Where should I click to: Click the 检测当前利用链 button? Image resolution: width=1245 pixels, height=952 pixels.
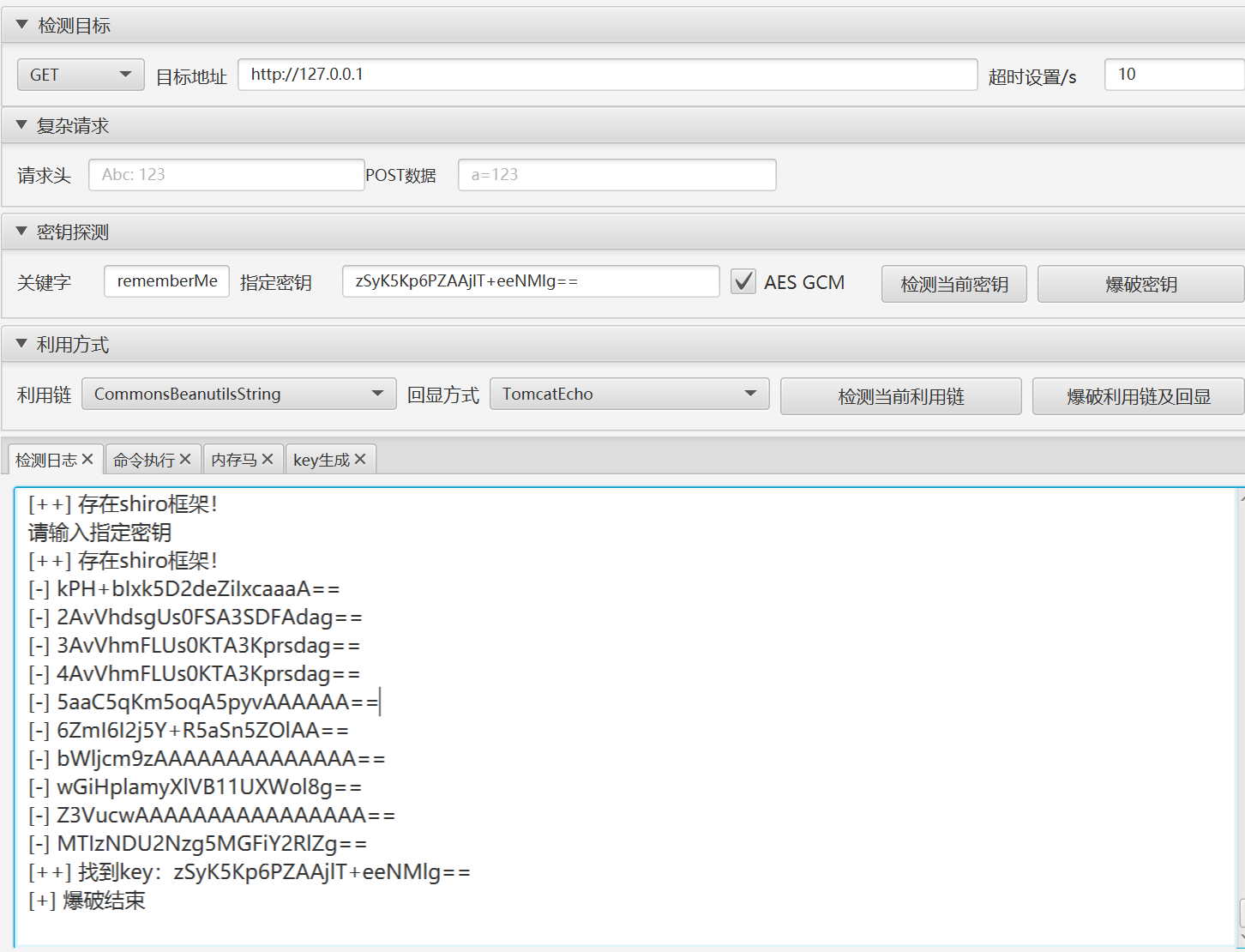point(900,396)
